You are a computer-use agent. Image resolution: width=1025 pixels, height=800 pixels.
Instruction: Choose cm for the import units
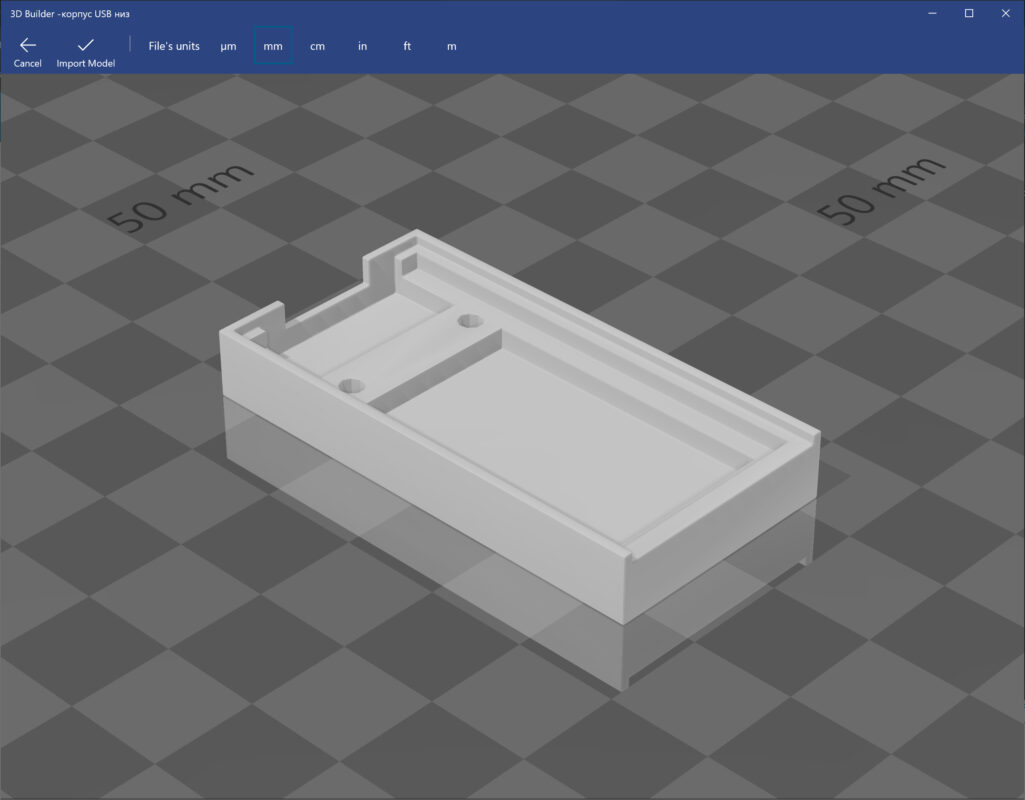click(x=317, y=46)
